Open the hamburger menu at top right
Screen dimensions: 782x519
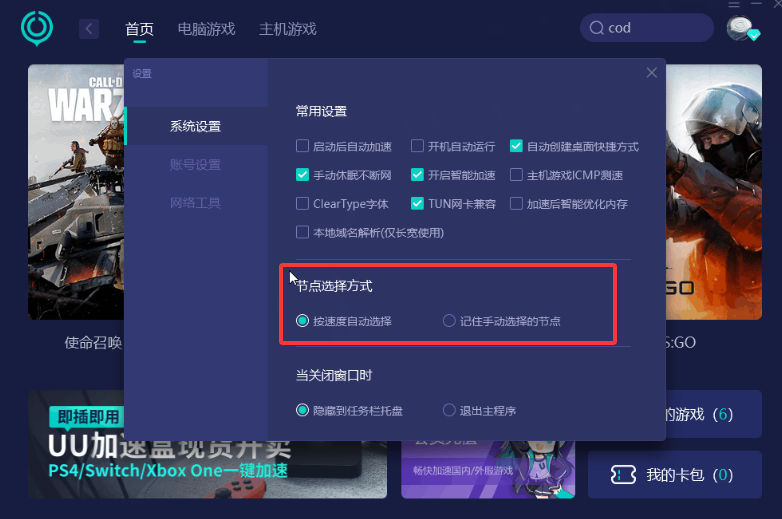click(734, 4)
